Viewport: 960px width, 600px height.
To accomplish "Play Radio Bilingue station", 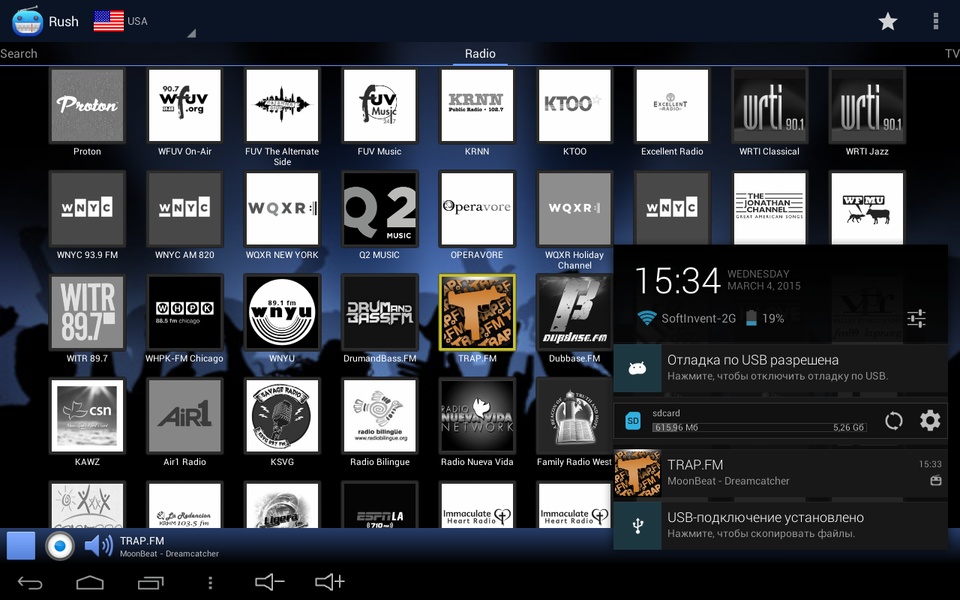I will click(380, 416).
